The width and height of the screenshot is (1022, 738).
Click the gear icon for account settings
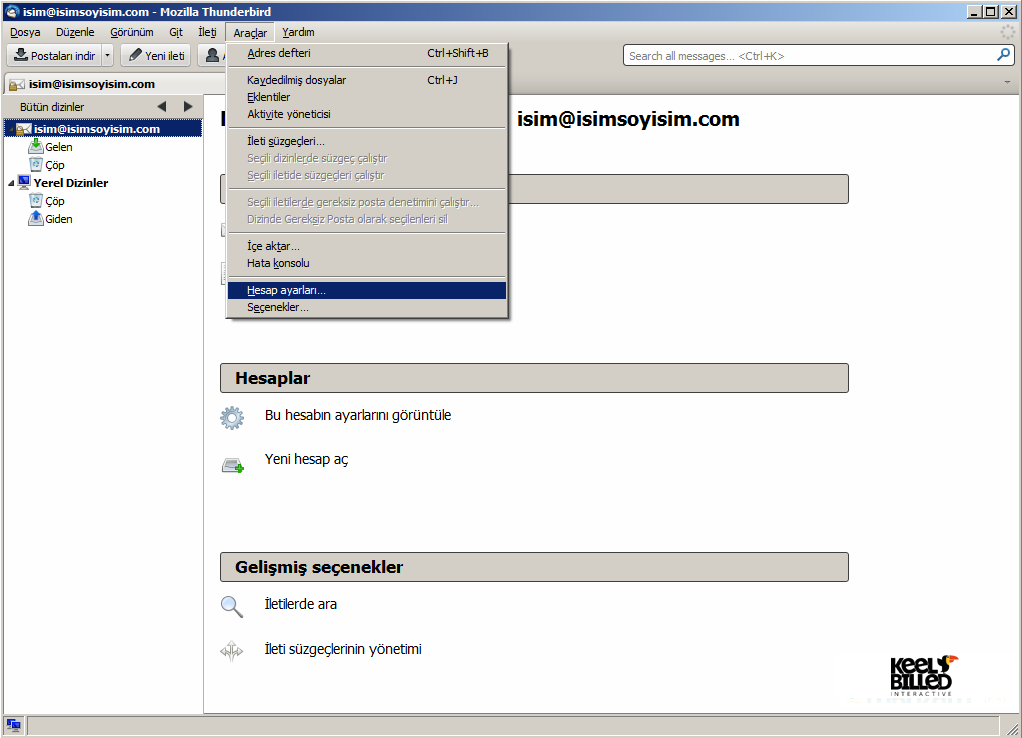(x=232, y=417)
